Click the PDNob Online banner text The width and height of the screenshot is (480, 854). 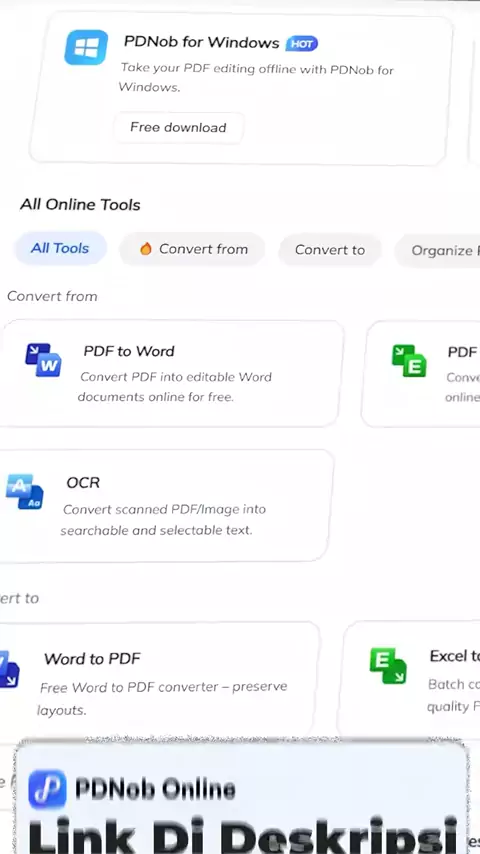[x=155, y=789]
